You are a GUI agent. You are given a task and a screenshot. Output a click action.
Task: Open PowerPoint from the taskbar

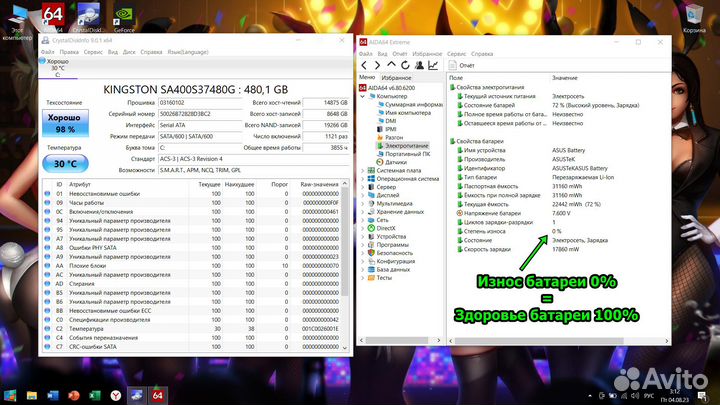[x=73, y=395]
